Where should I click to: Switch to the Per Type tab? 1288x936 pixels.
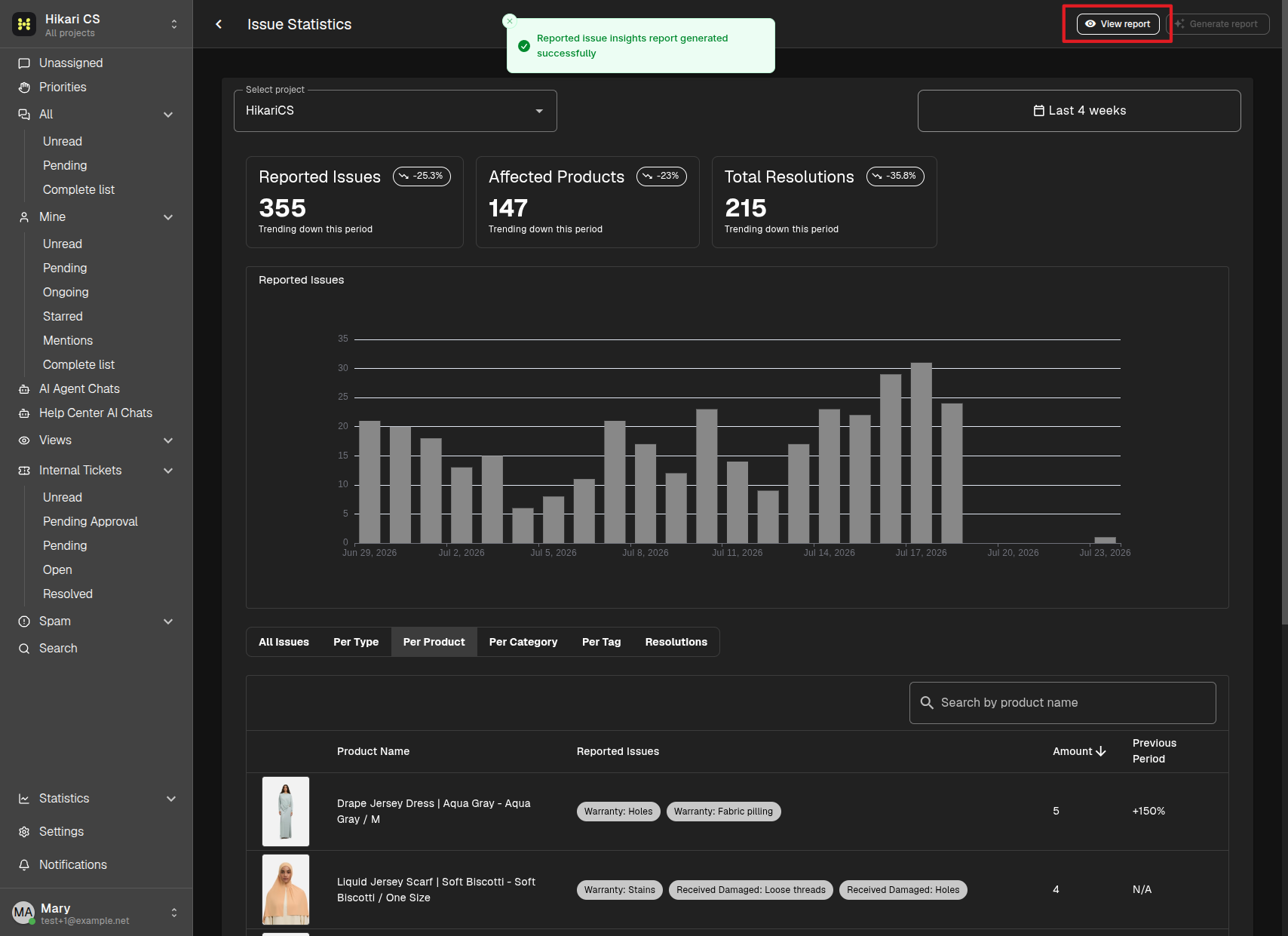tap(356, 642)
